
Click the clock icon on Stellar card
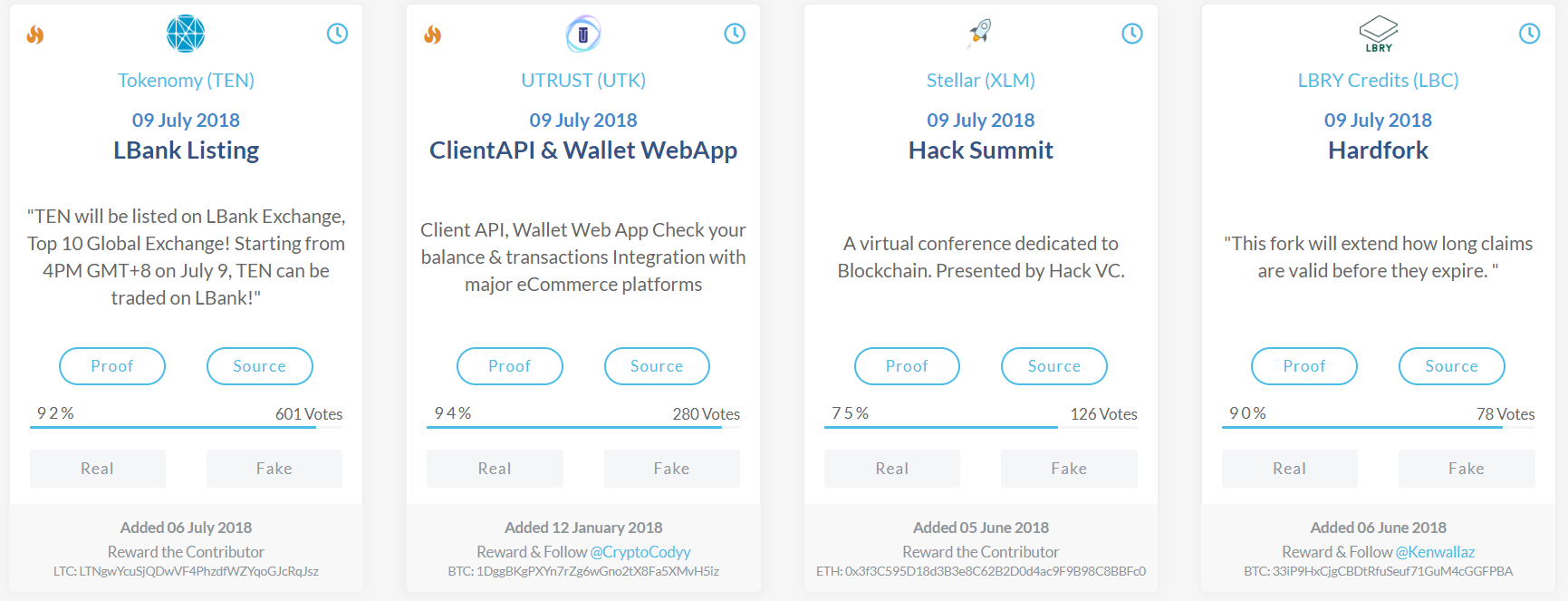[1132, 34]
